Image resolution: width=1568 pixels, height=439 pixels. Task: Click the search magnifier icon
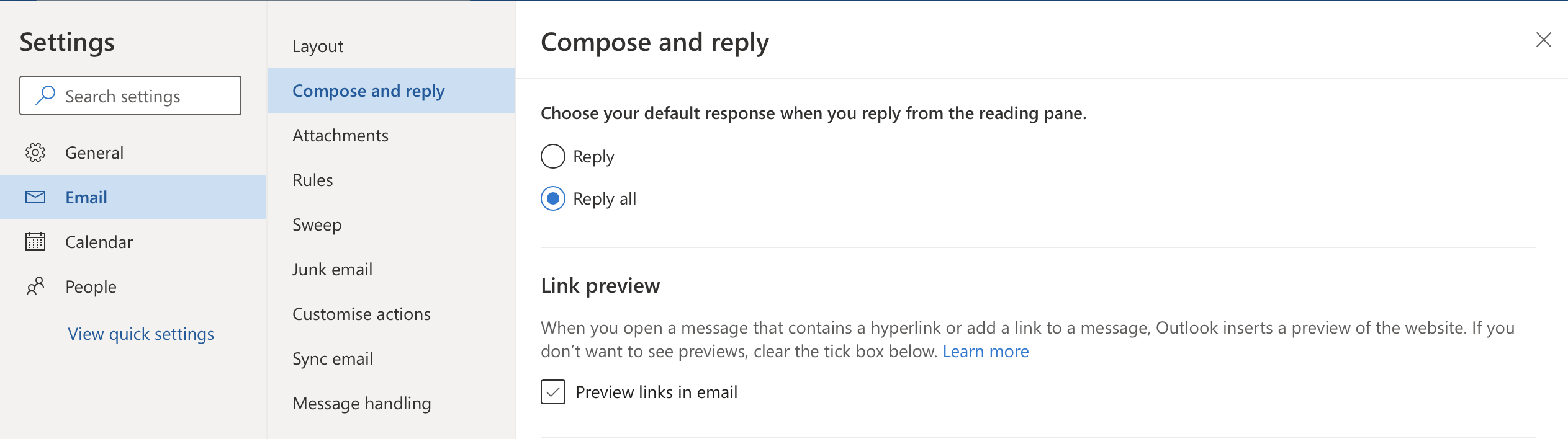click(45, 95)
